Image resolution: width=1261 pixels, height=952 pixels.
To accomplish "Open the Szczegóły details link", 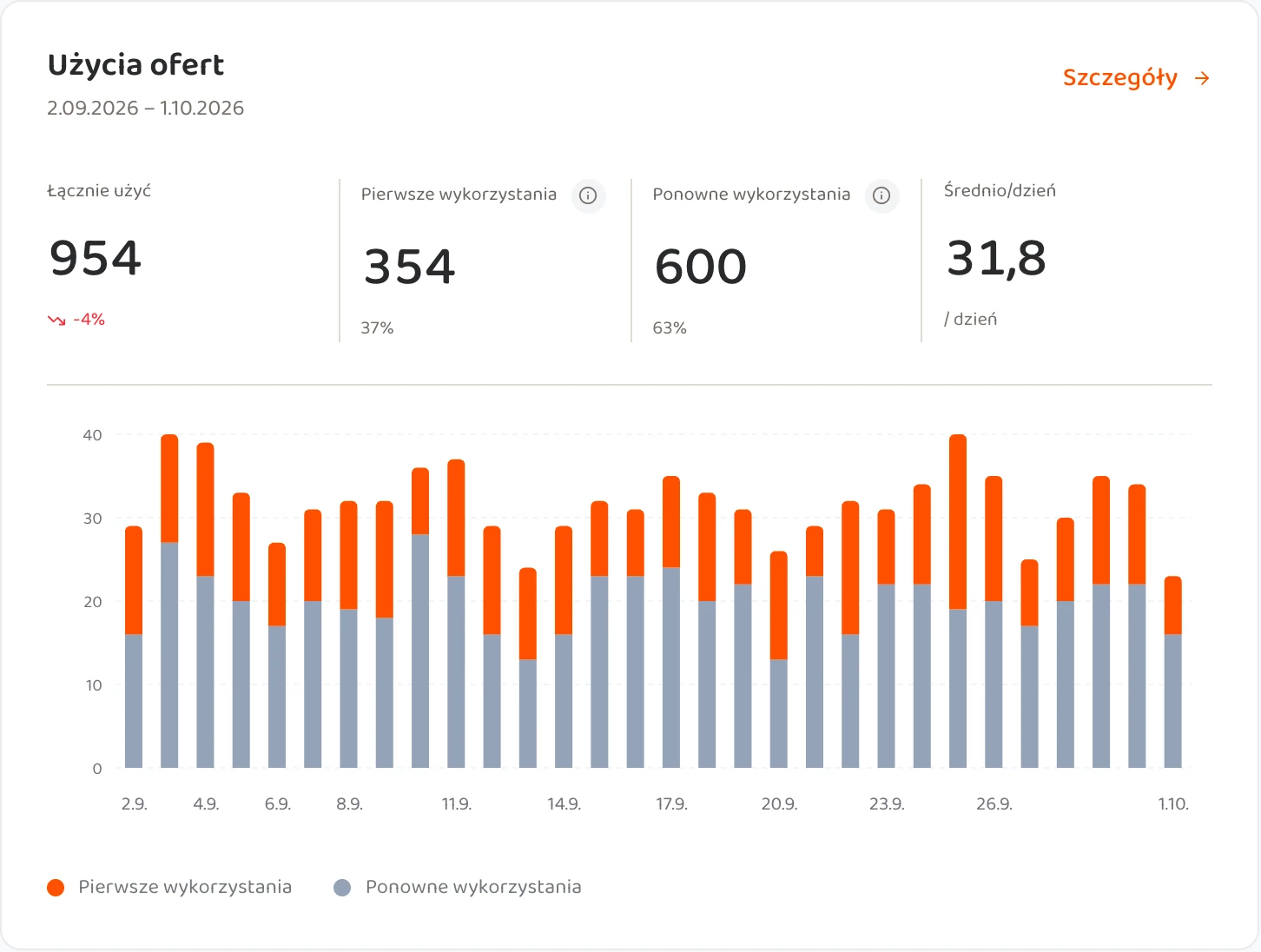I will coord(1136,78).
